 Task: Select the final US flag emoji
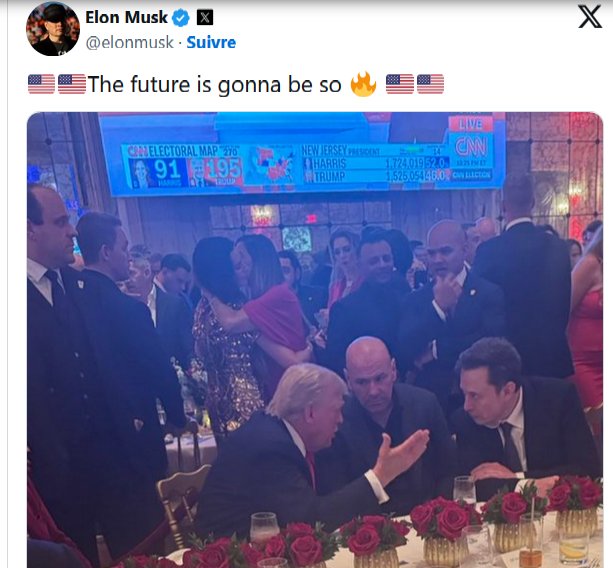(x=430, y=84)
